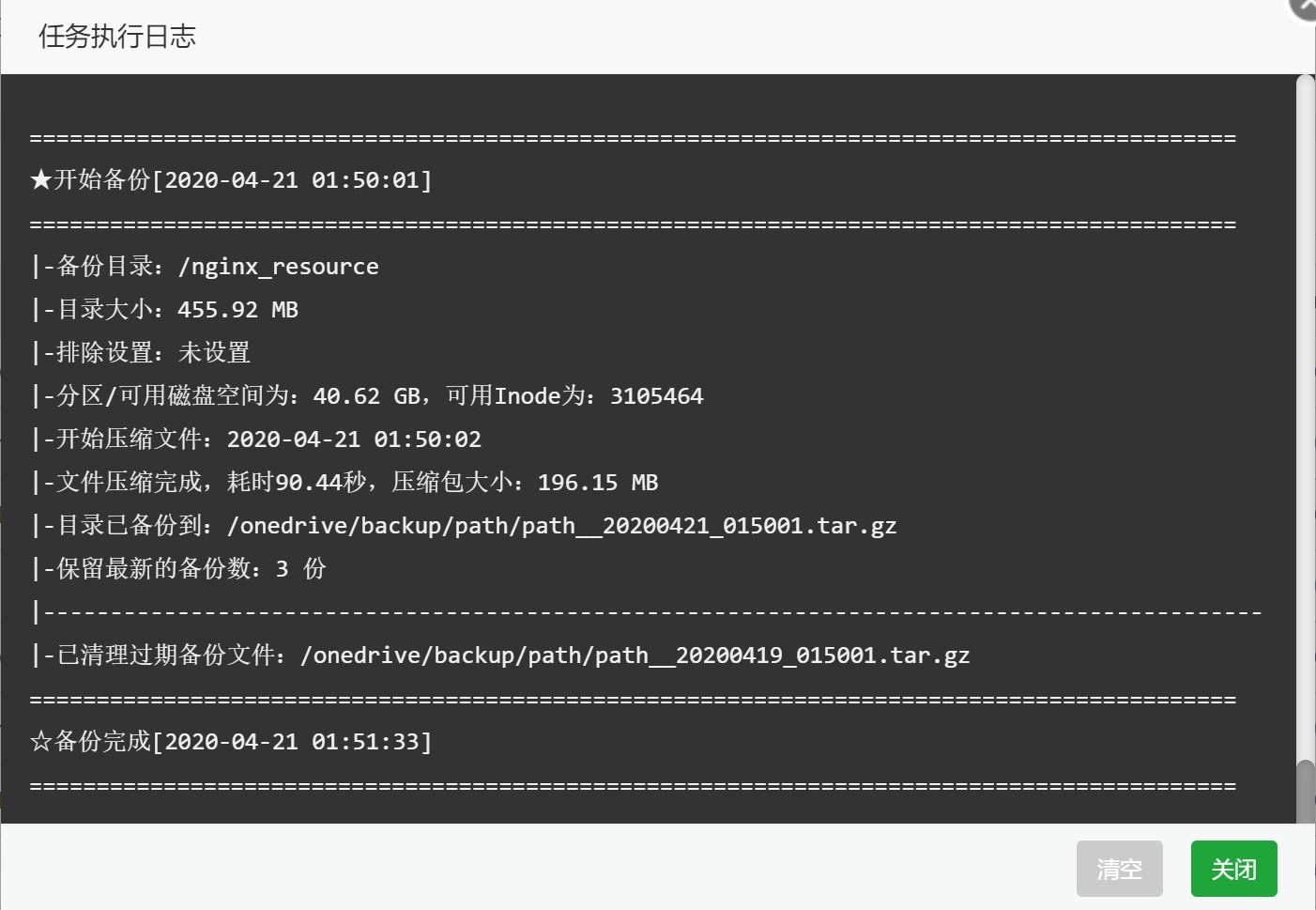
Task: Click the 备份完成 finish timestamp line
Action: [231, 741]
